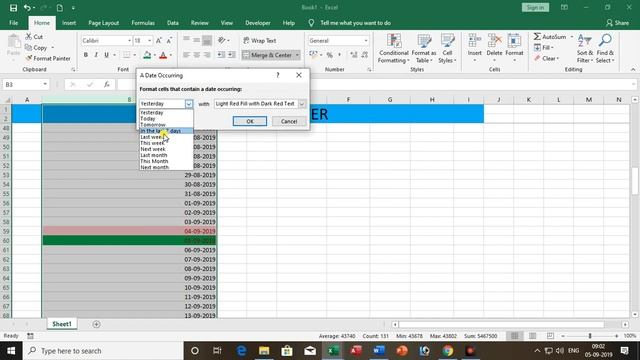Click Merge & Center button
The height and width of the screenshot is (360, 640).
pyautogui.click(x=268, y=55)
